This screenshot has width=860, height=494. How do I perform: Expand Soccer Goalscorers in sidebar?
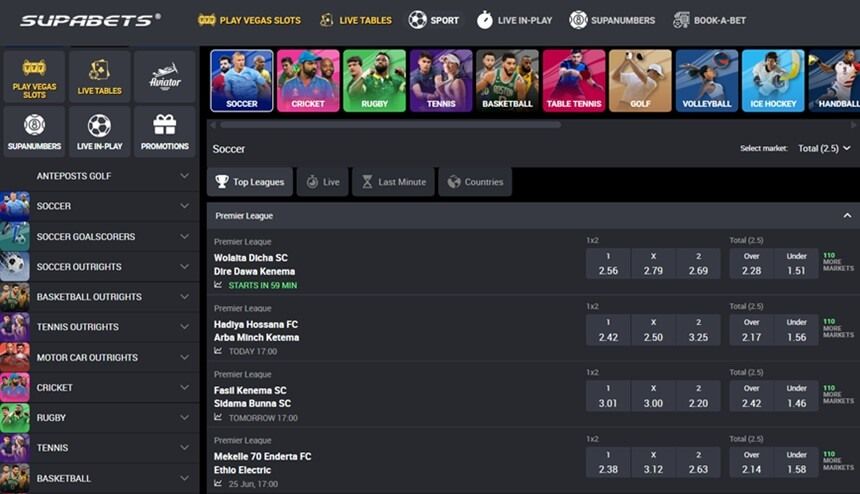(99, 237)
